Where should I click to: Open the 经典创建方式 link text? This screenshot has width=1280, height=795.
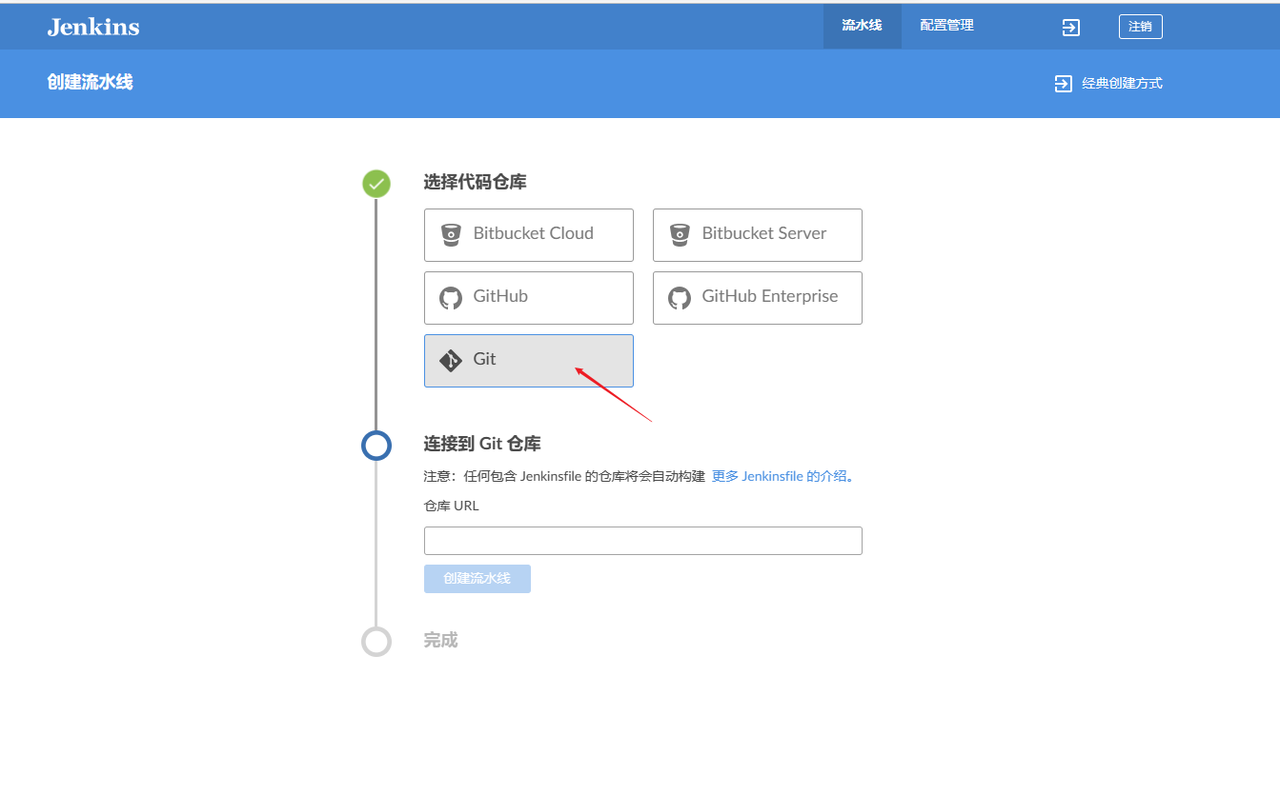point(1122,84)
